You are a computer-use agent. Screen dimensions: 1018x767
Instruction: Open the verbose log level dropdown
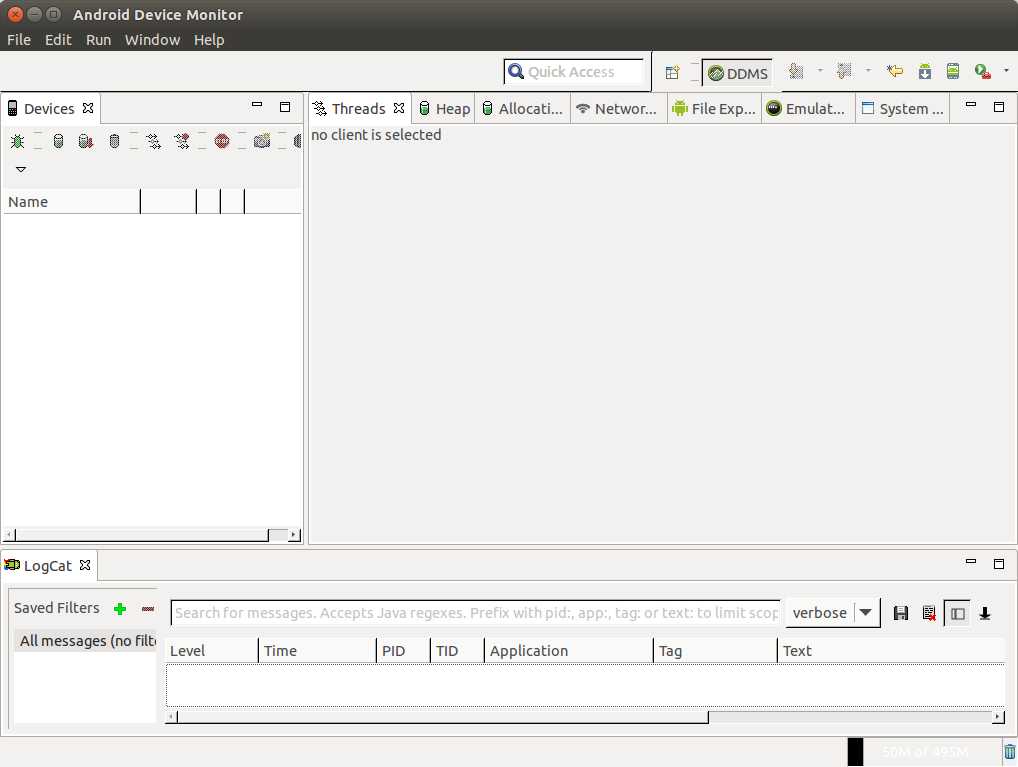(832, 613)
